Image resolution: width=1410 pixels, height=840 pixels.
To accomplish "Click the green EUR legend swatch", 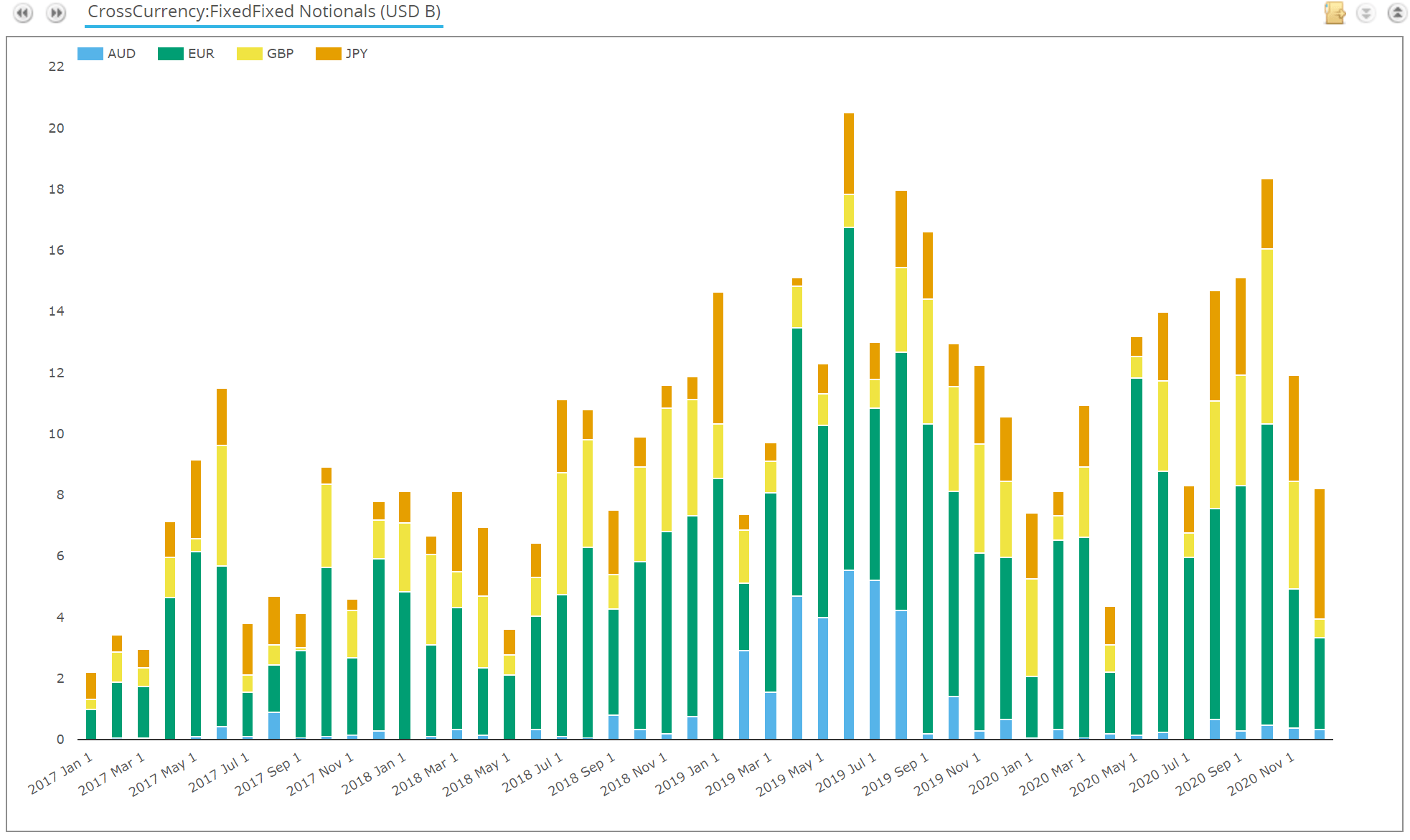I will [x=170, y=54].
